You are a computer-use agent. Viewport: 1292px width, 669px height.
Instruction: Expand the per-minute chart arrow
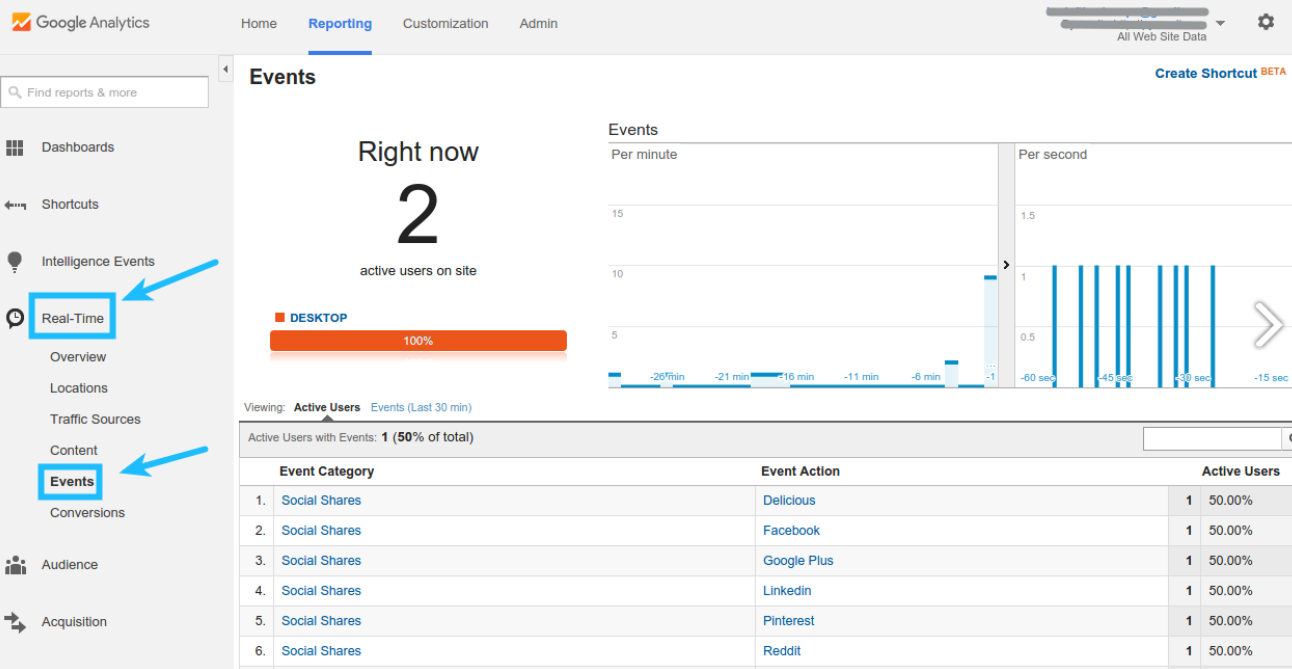pyautogui.click(x=1006, y=265)
